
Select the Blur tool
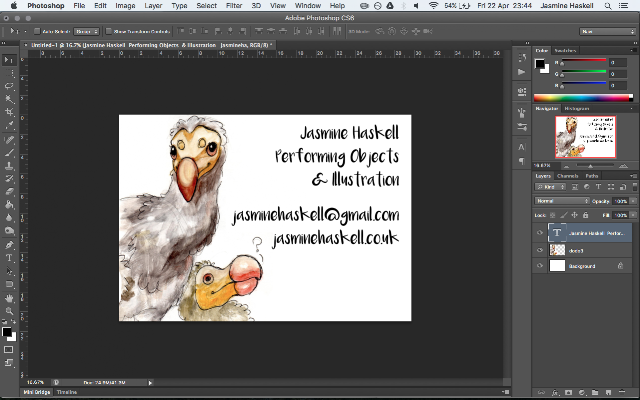point(9,218)
